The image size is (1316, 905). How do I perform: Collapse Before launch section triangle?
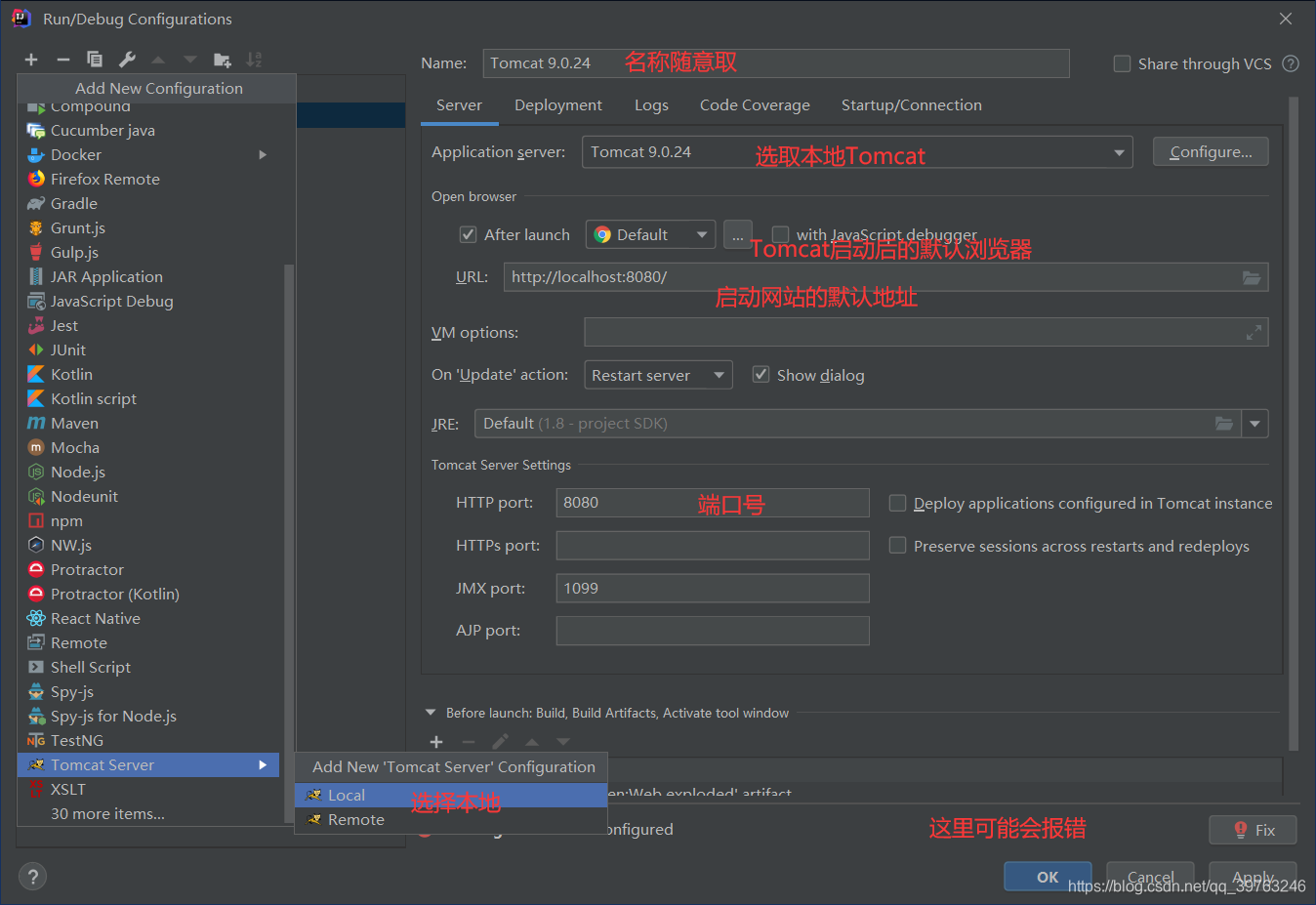(431, 713)
